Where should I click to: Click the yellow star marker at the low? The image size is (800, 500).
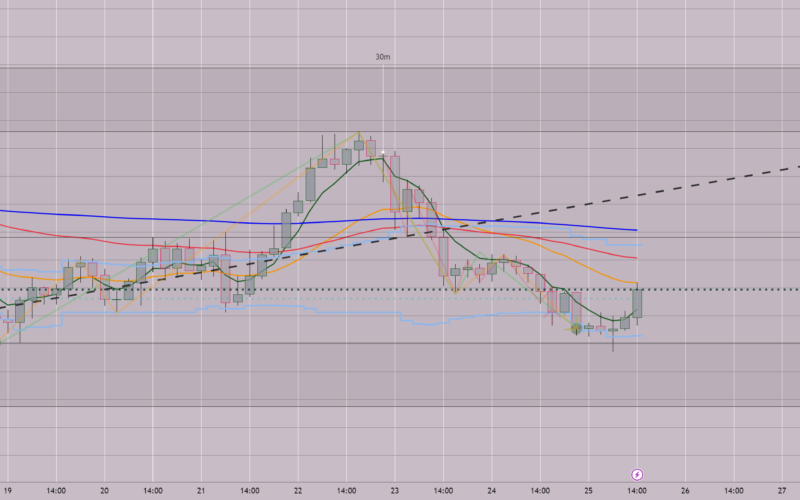[x=576, y=328]
